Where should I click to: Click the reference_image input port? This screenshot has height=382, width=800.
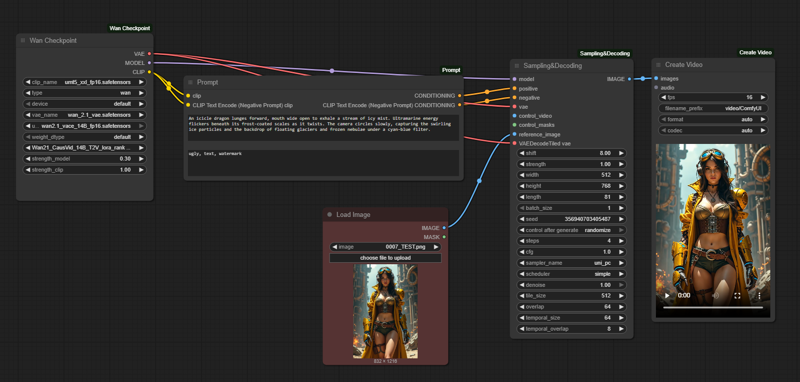point(514,135)
